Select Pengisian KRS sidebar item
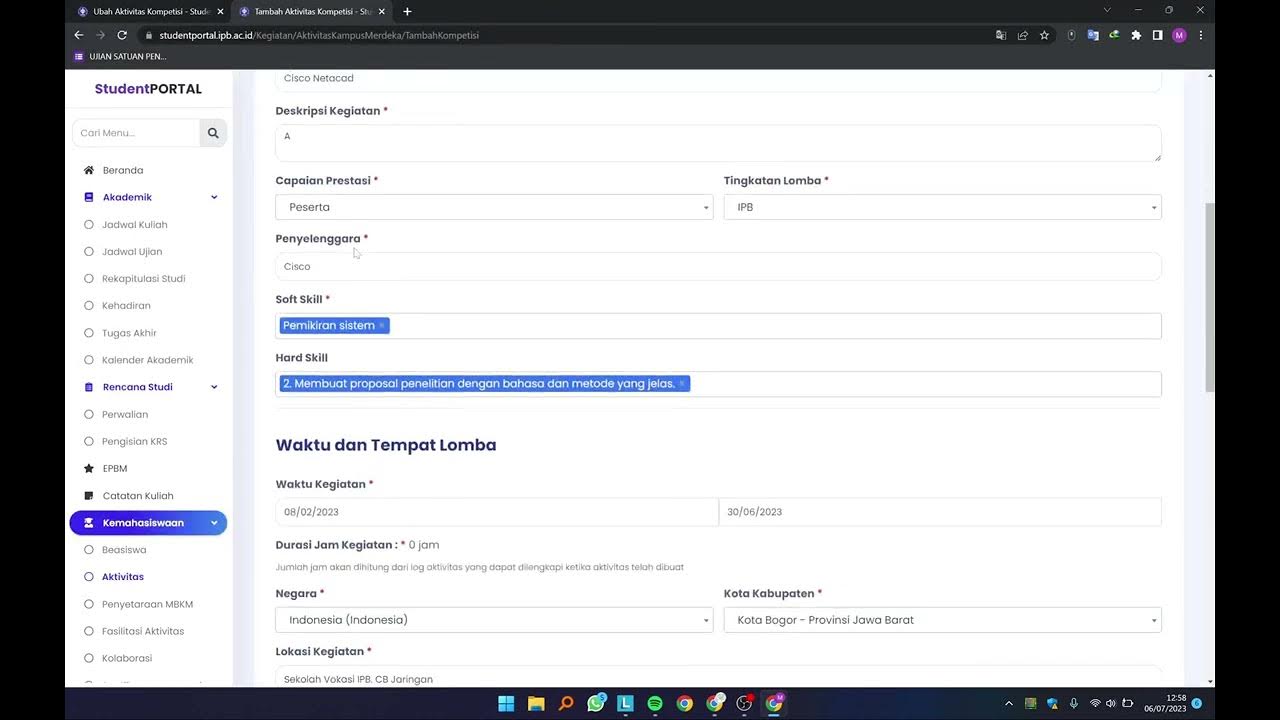The image size is (1280, 720). (x=134, y=442)
